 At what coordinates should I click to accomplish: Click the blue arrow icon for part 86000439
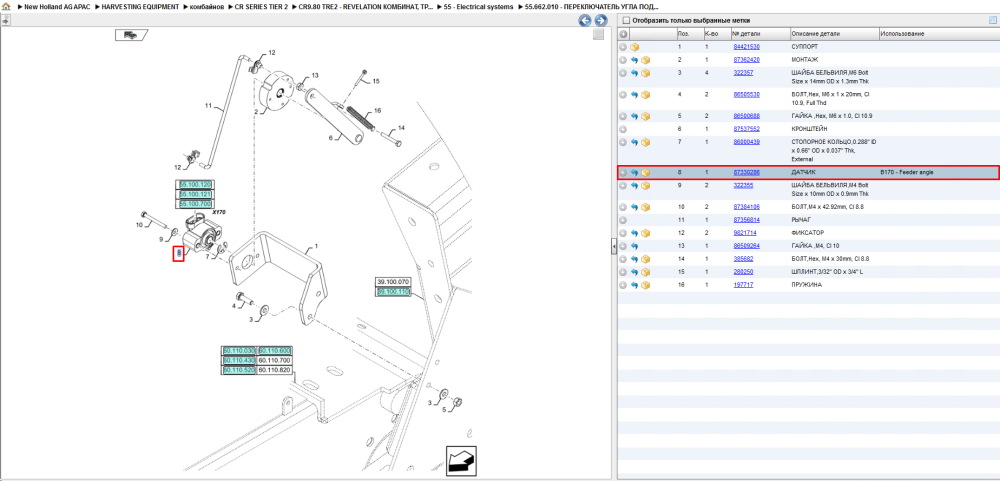point(635,142)
